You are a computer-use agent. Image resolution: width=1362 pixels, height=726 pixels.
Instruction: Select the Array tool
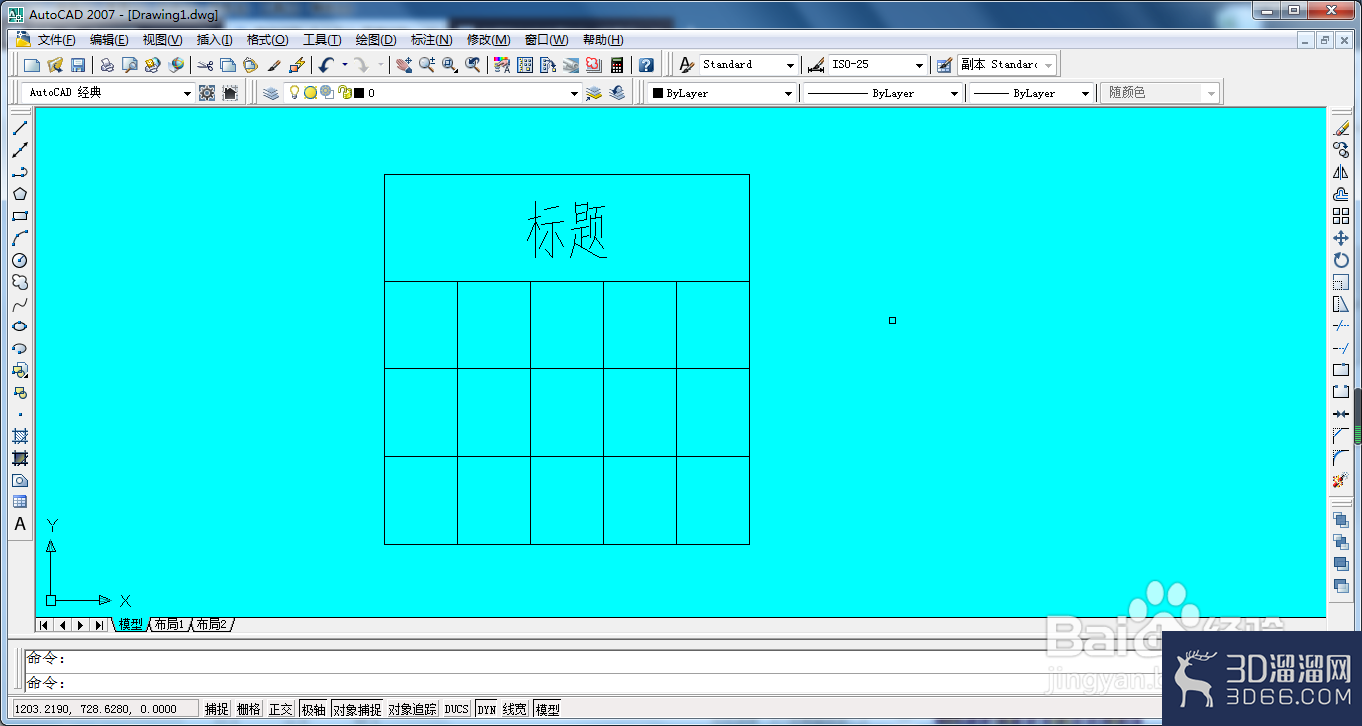[x=1341, y=216]
